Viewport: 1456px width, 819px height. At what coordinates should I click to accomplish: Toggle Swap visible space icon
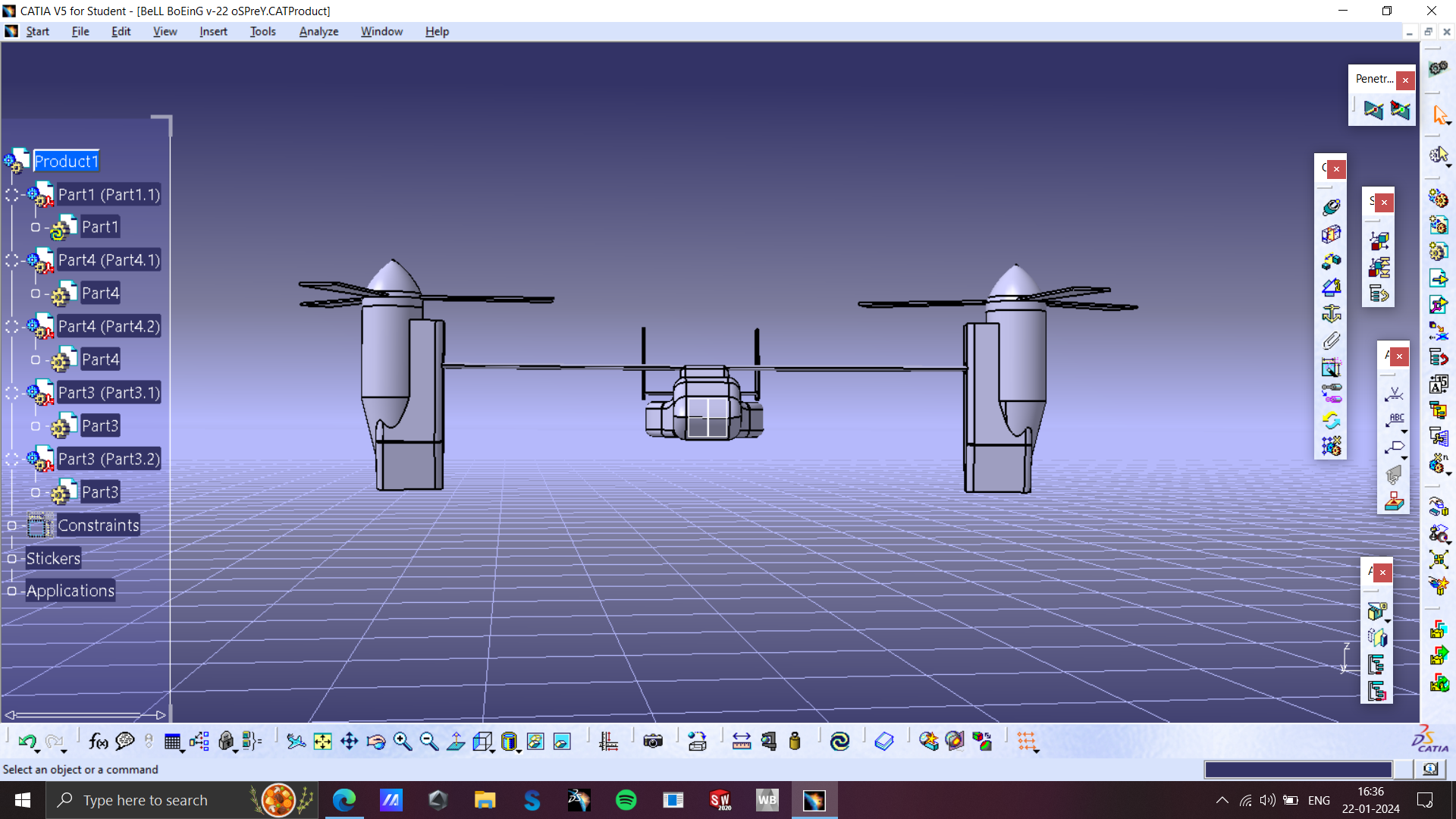click(562, 741)
